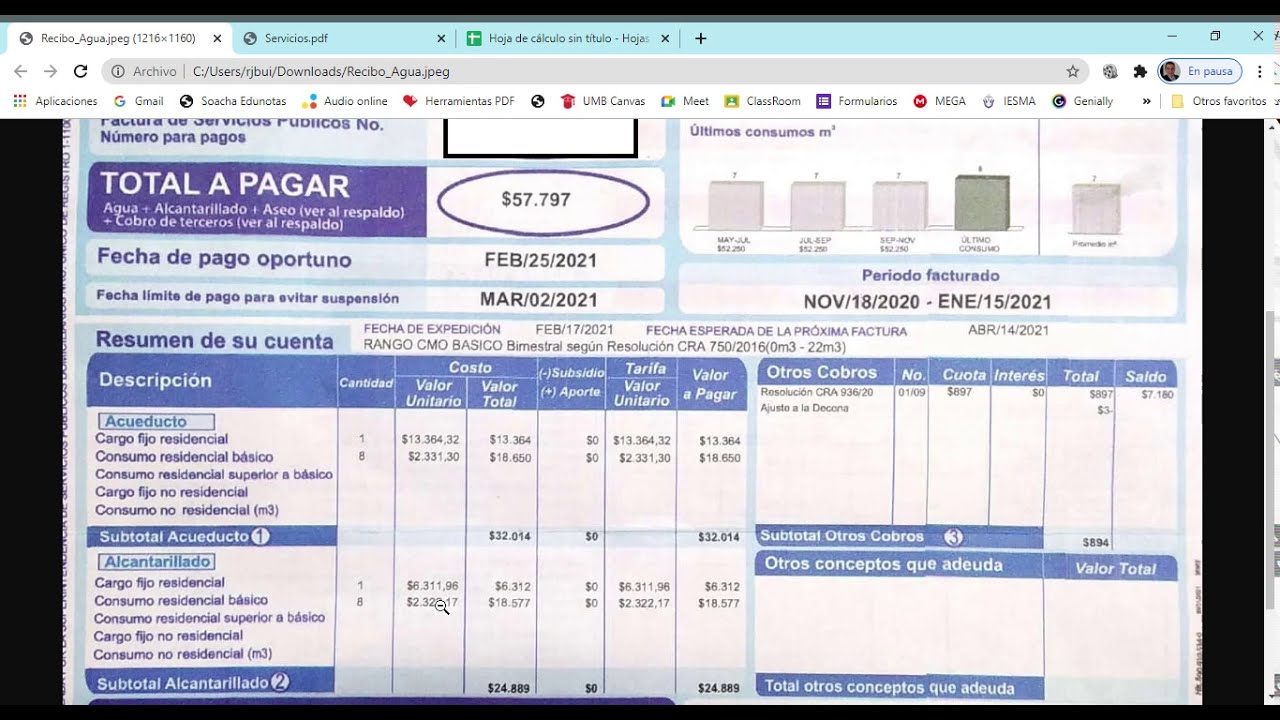This screenshot has height=720, width=1280.
Task: Open the ClassRoom bookmark
Action: pos(762,101)
